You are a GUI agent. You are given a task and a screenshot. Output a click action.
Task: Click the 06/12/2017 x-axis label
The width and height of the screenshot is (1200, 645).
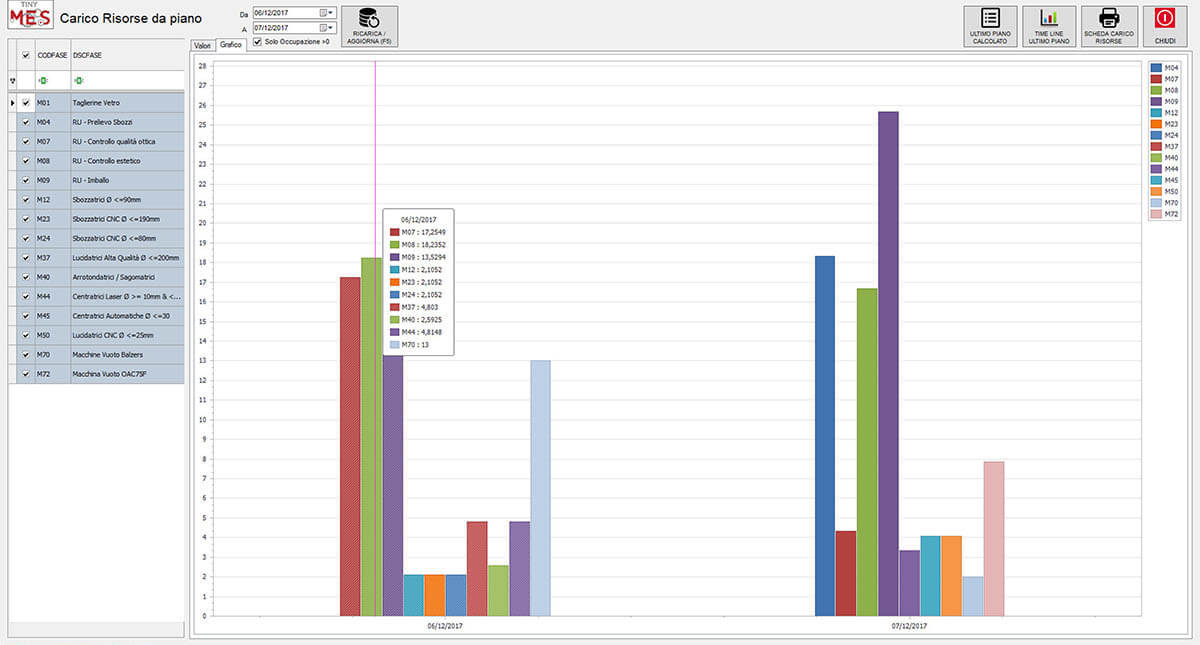445,626
